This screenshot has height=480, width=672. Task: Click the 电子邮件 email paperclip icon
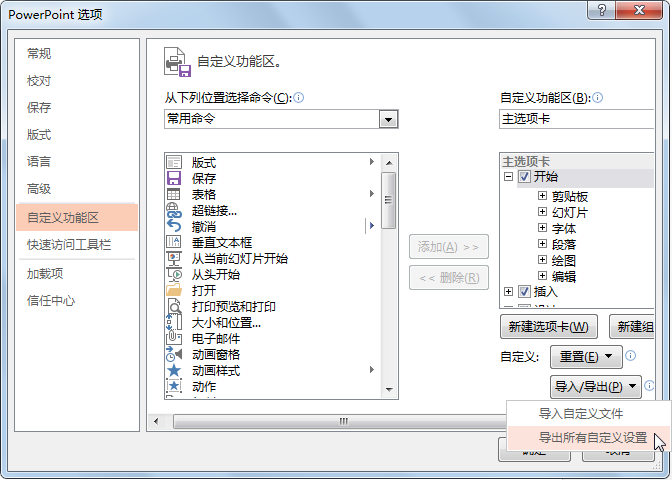(x=174, y=338)
